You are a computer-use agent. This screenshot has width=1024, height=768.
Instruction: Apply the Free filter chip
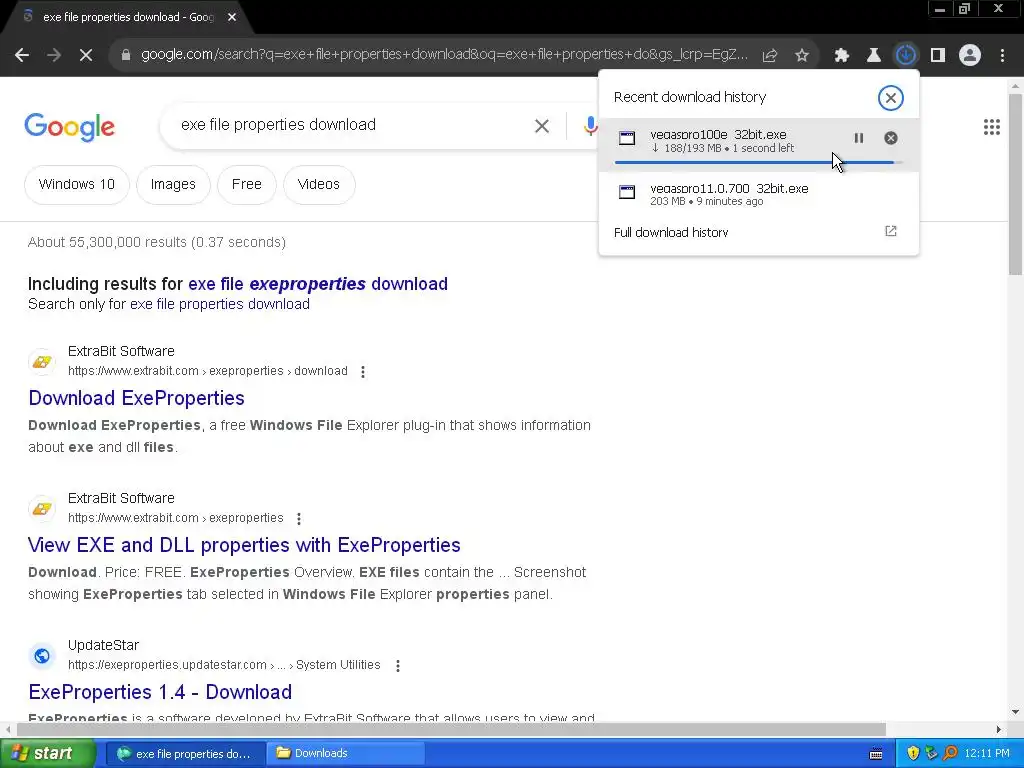(246, 185)
